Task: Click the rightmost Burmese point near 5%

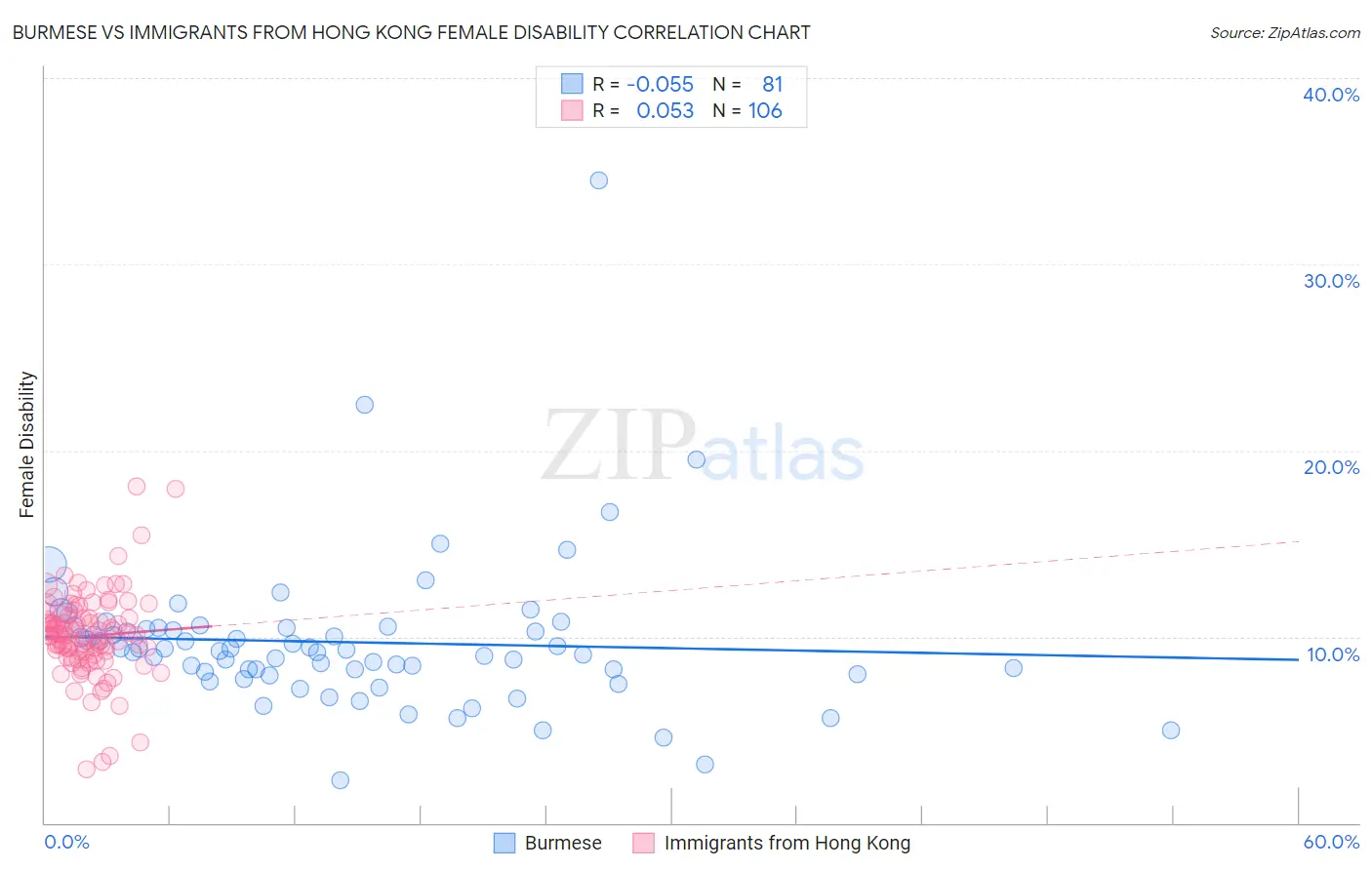Action: point(1171,731)
